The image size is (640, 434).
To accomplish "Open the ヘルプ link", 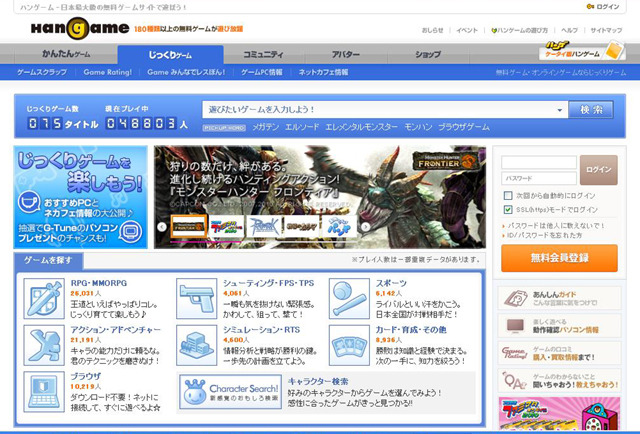I will (569, 30).
